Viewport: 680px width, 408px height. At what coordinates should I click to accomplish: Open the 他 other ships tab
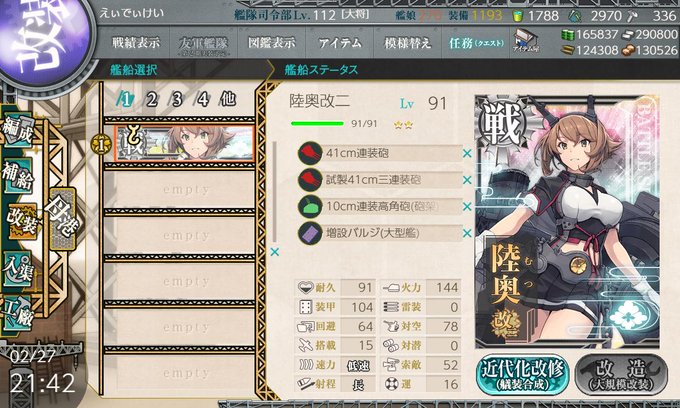point(228,99)
